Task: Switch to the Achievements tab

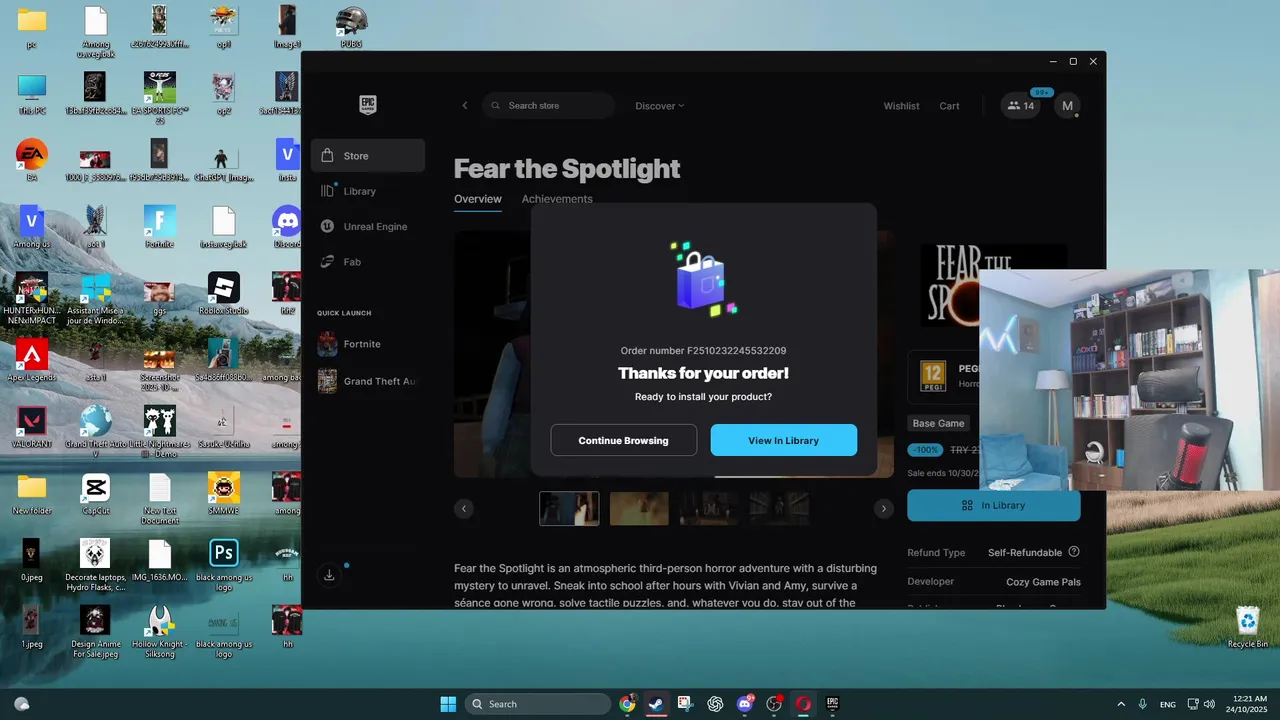Action: 557,199
